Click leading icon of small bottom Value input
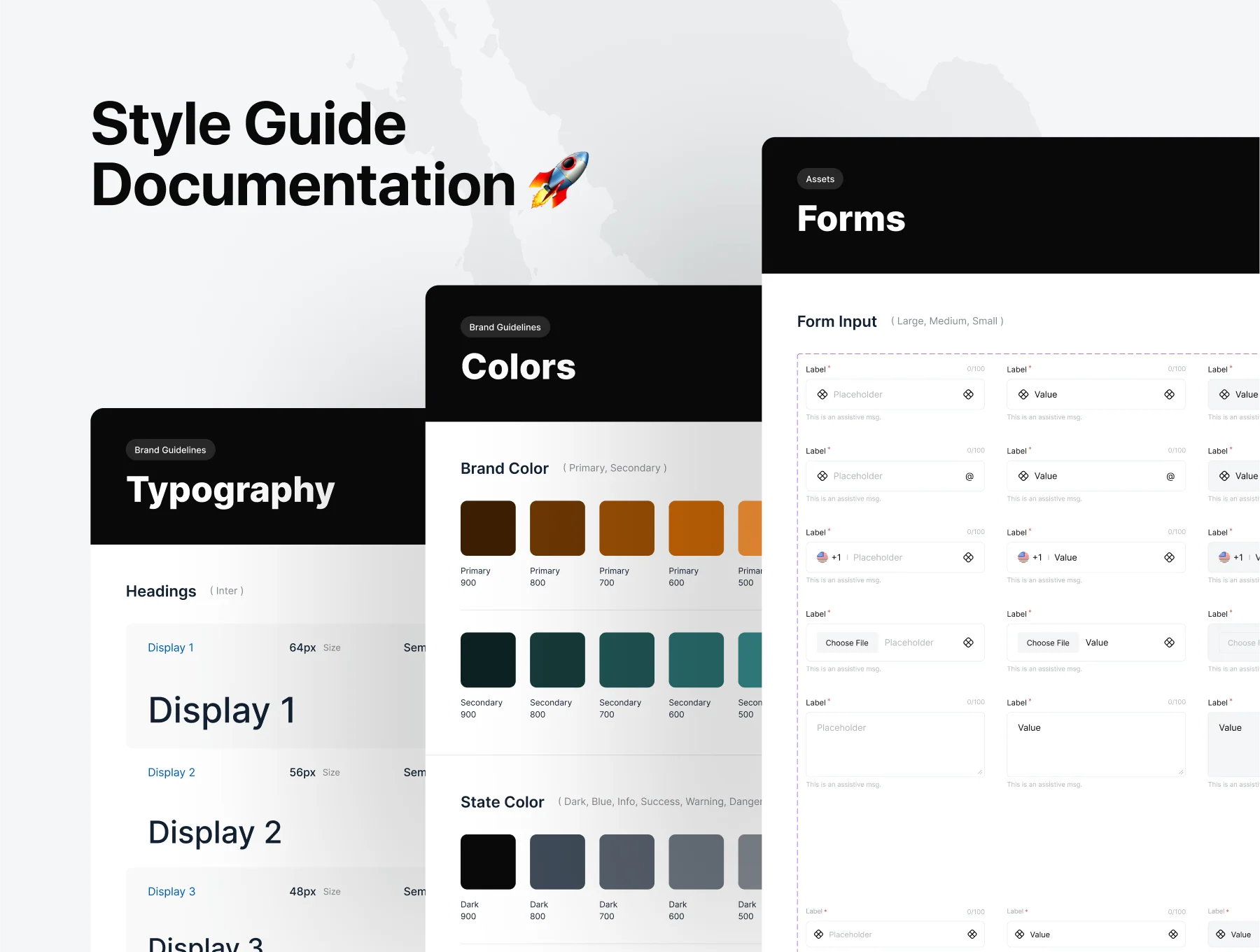This screenshot has width=1260, height=952. (1020, 934)
